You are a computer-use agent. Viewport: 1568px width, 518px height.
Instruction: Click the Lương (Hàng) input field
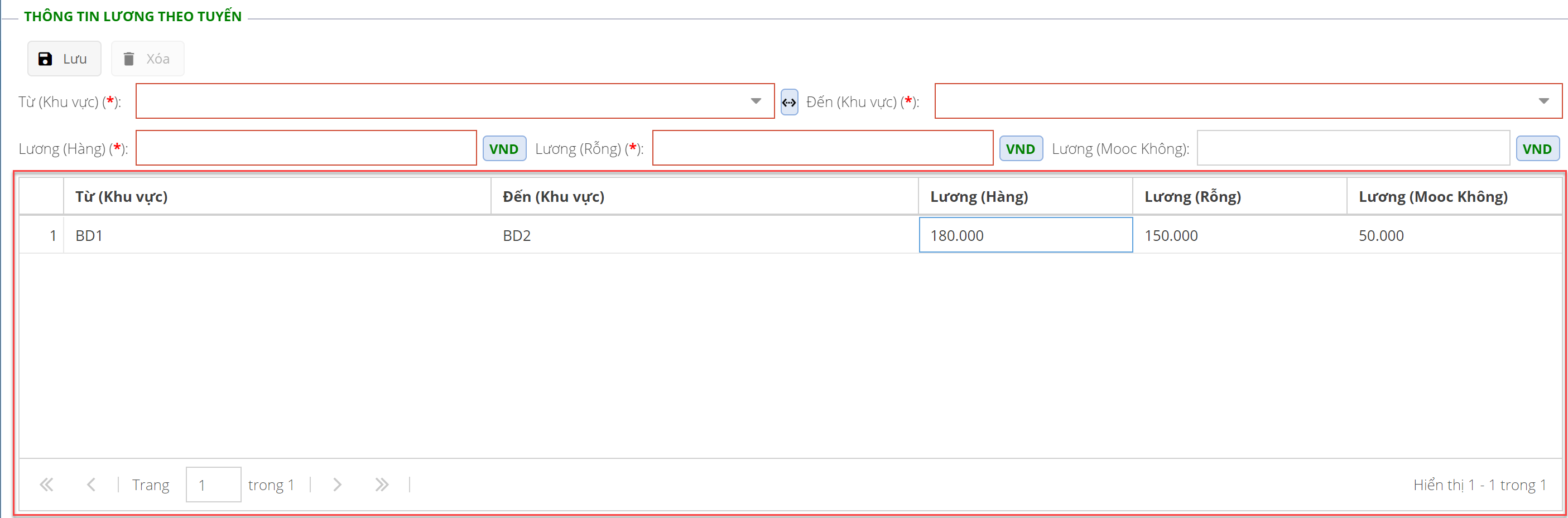coord(306,148)
